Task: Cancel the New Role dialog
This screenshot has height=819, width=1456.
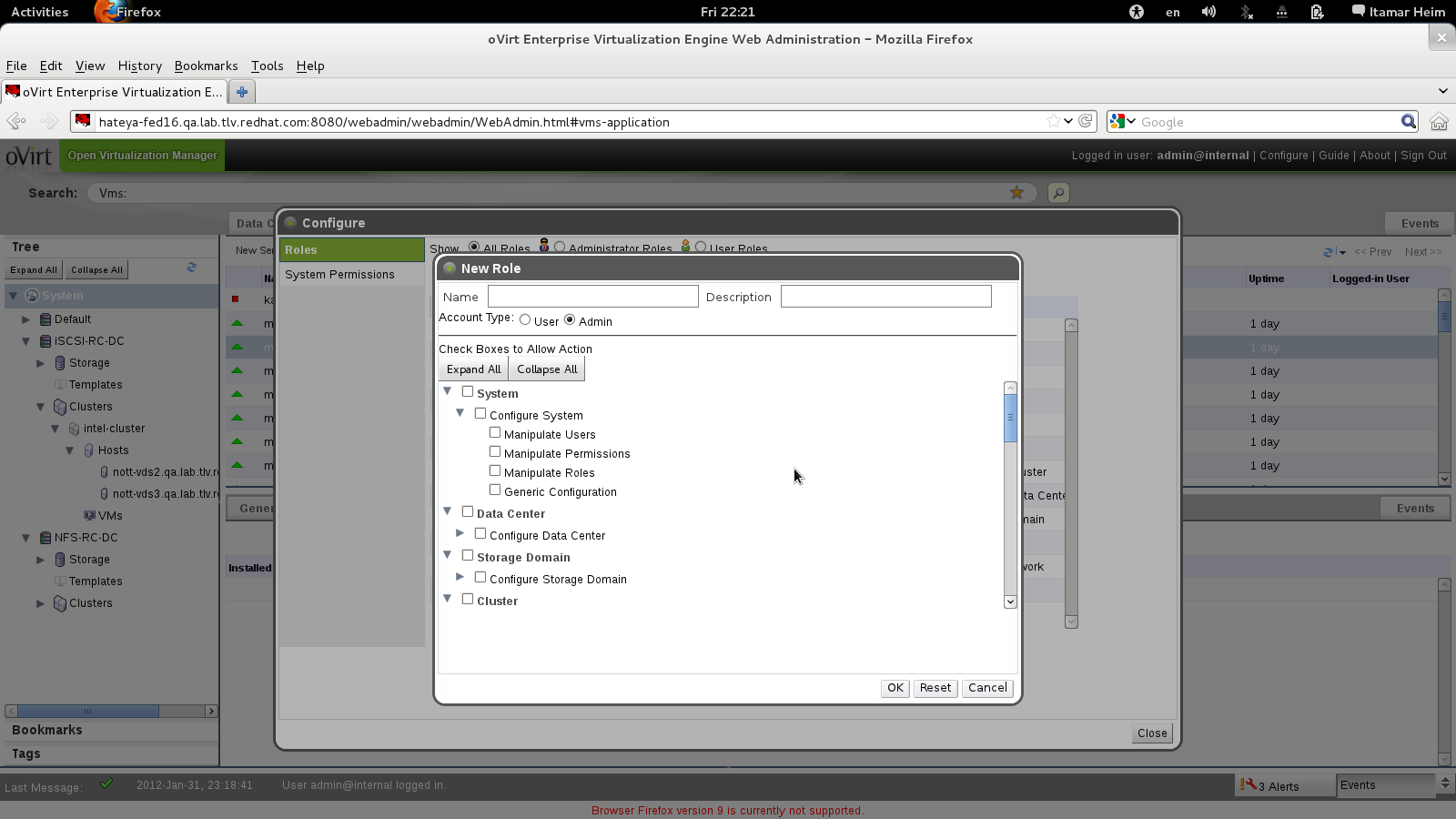Action: tap(987, 688)
